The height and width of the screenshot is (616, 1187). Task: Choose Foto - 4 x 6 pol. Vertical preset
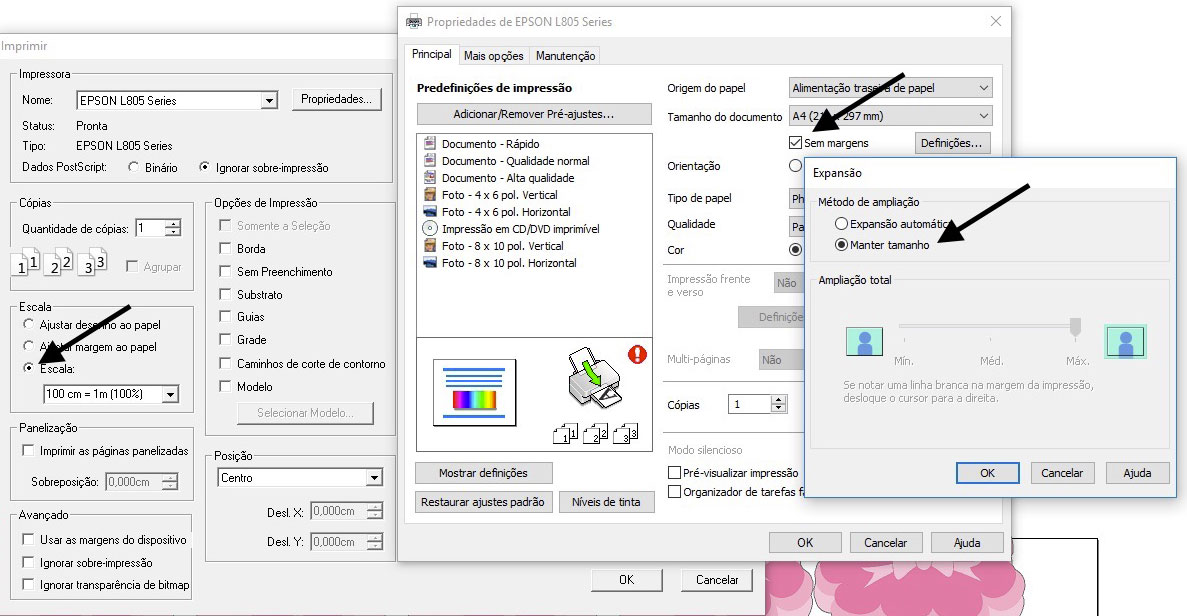click(x=491, y=194)
